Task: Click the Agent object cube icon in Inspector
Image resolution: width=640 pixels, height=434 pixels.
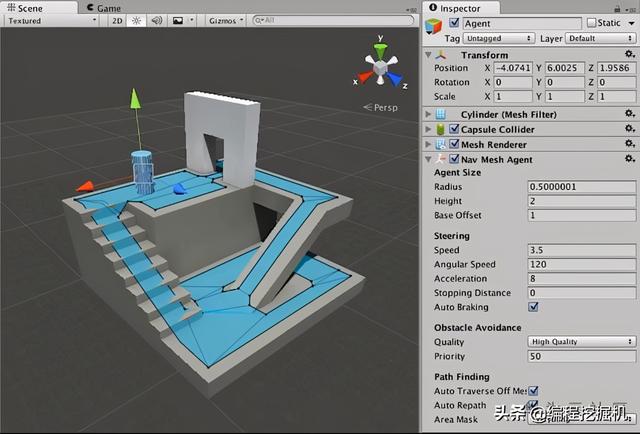Action: coord(433,26)
